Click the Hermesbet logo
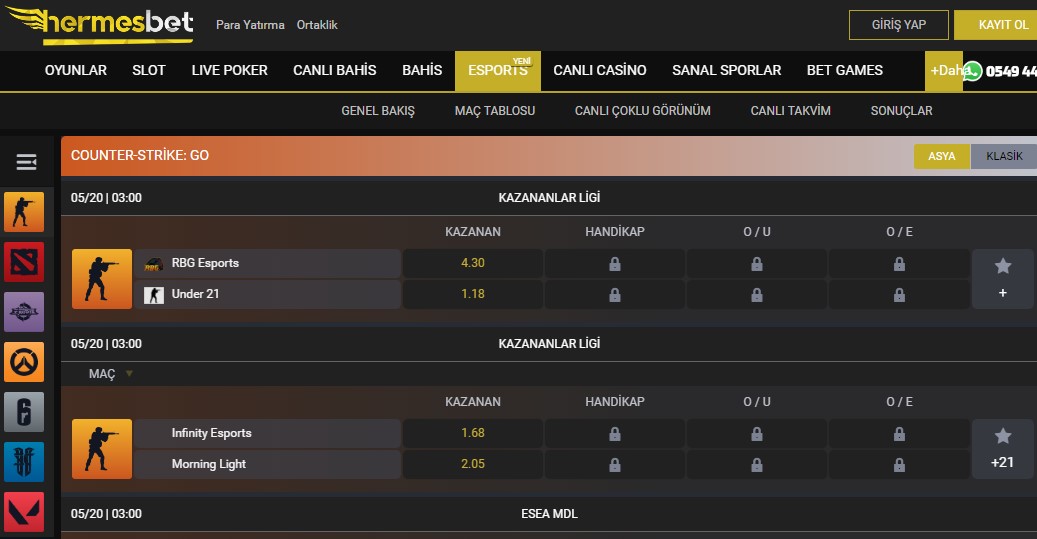This screenshot has width=1037, height=539. (x=100, y=25)
